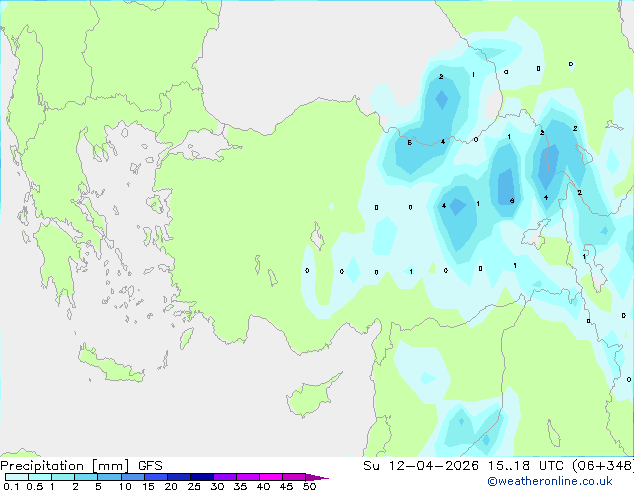The image size is (634, 490).
Task: Click the '30' legend scale label
Action: 217,486
